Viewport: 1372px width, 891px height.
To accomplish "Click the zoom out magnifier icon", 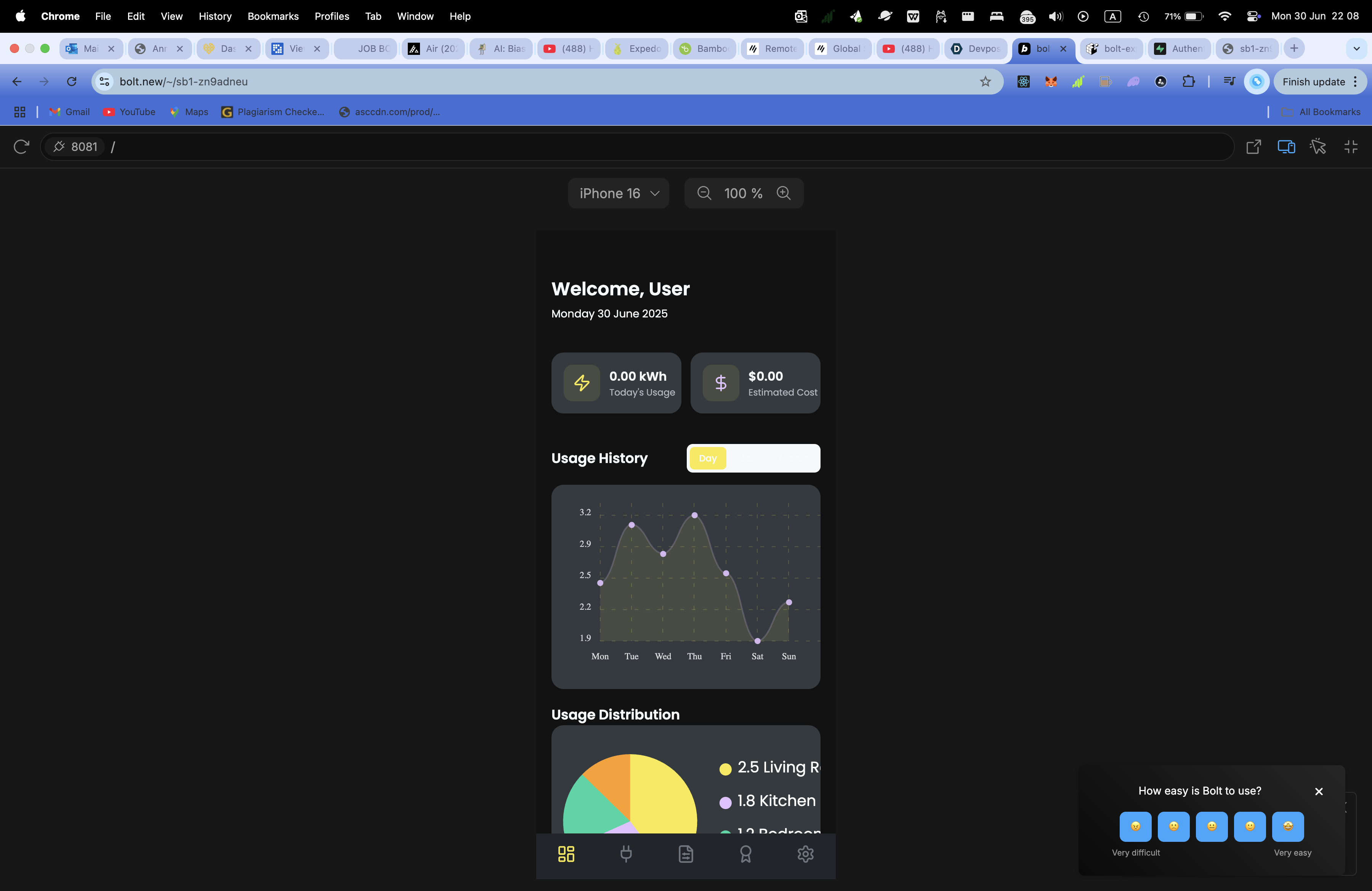I will tap(704, 193).
